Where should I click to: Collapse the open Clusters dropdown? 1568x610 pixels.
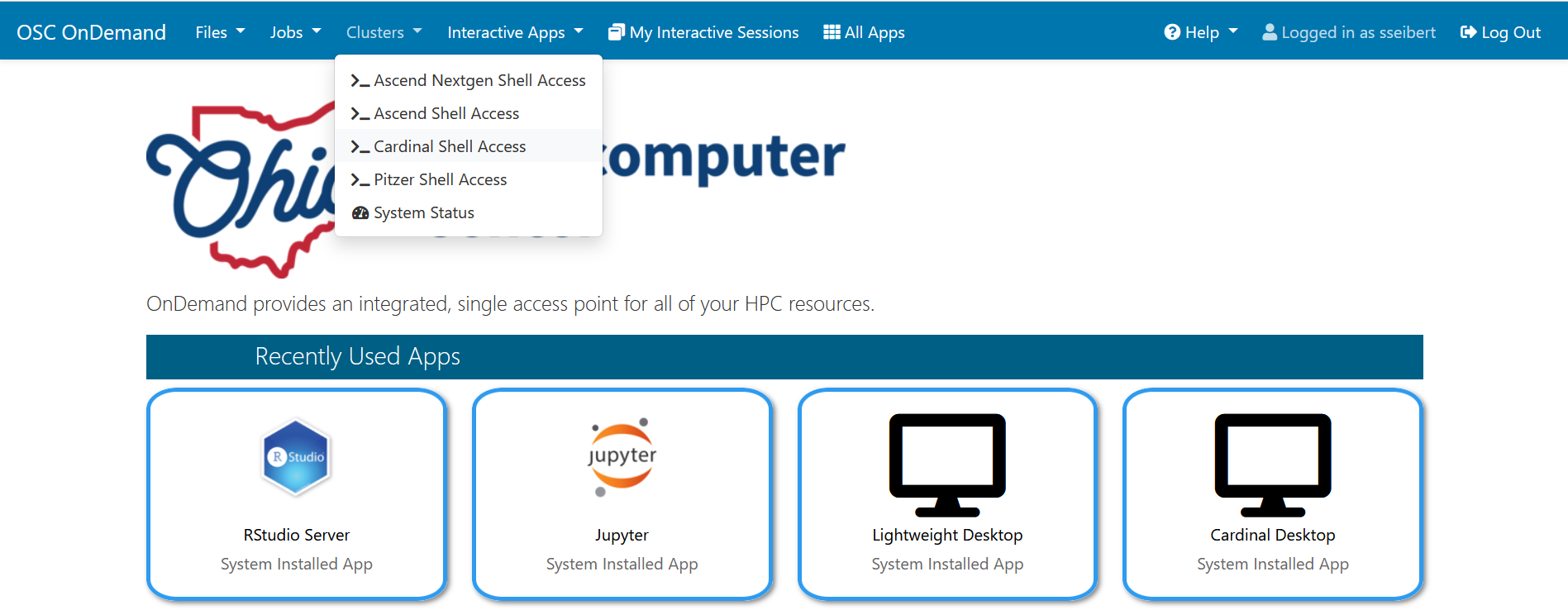click(x=384, y=32)
